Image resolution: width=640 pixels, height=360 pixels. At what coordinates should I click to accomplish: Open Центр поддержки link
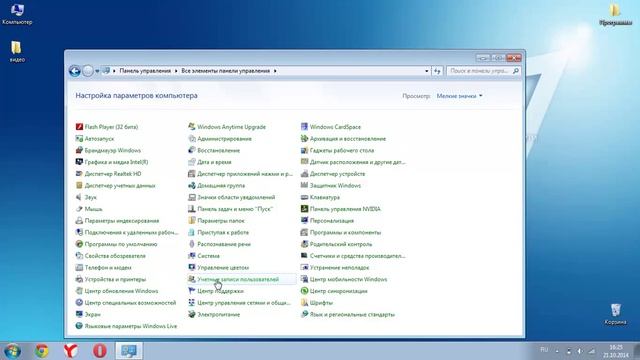220,291
